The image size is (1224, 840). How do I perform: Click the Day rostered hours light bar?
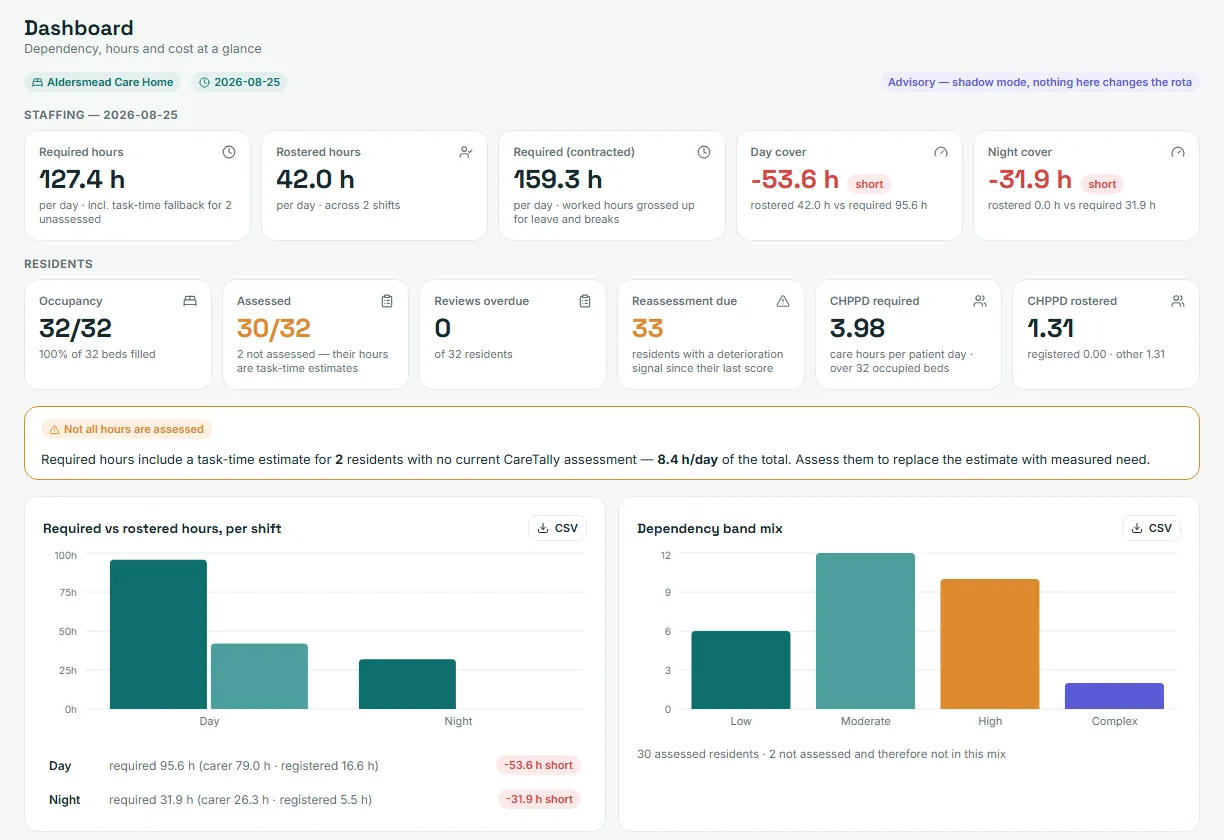tap(259, 676)
